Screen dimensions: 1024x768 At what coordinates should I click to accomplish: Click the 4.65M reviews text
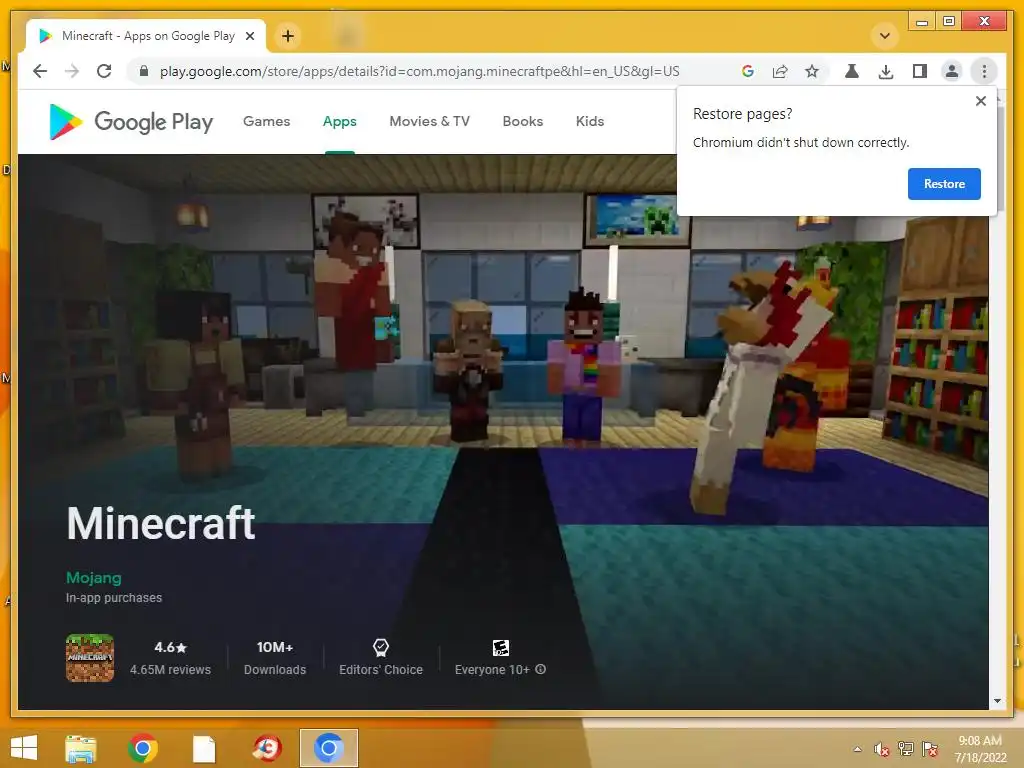point(170,669)
